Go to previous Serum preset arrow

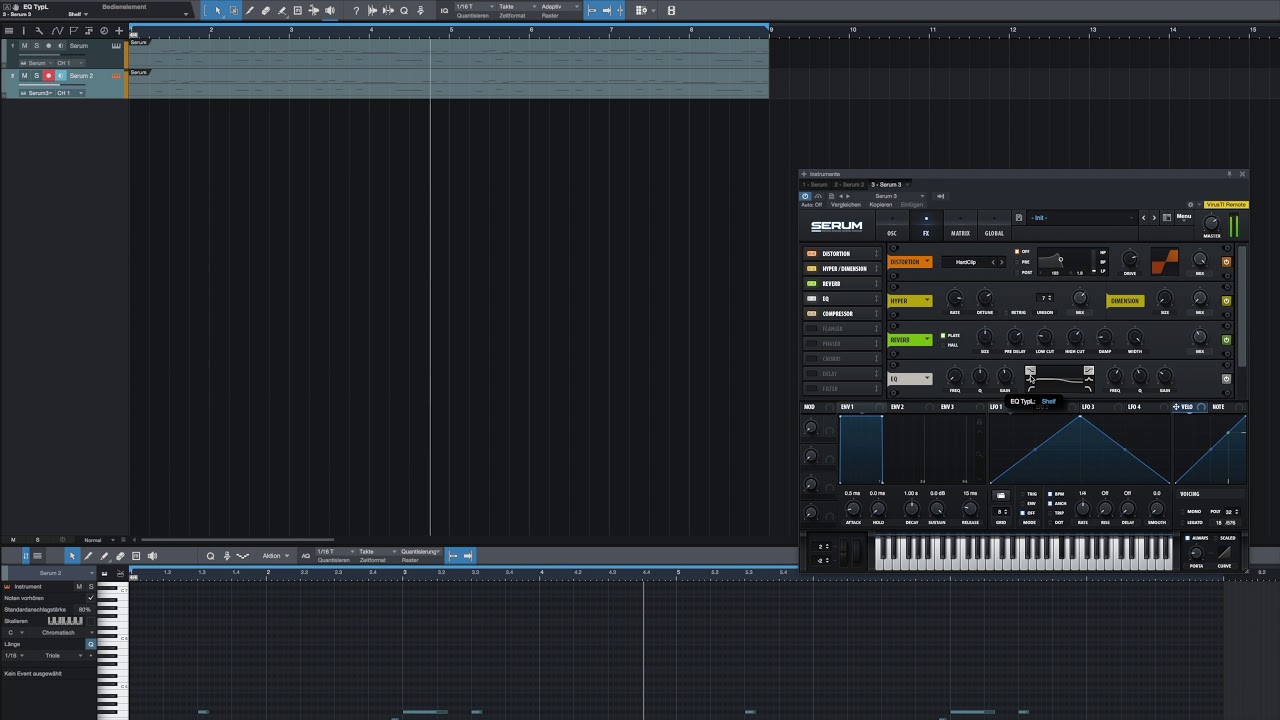pos(1143,218)
